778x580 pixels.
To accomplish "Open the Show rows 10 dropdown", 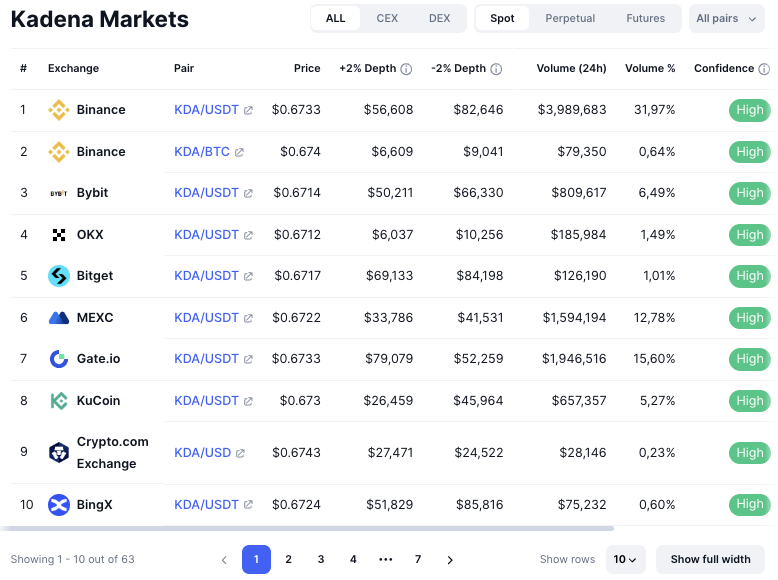I will click(x=625, y=559).
